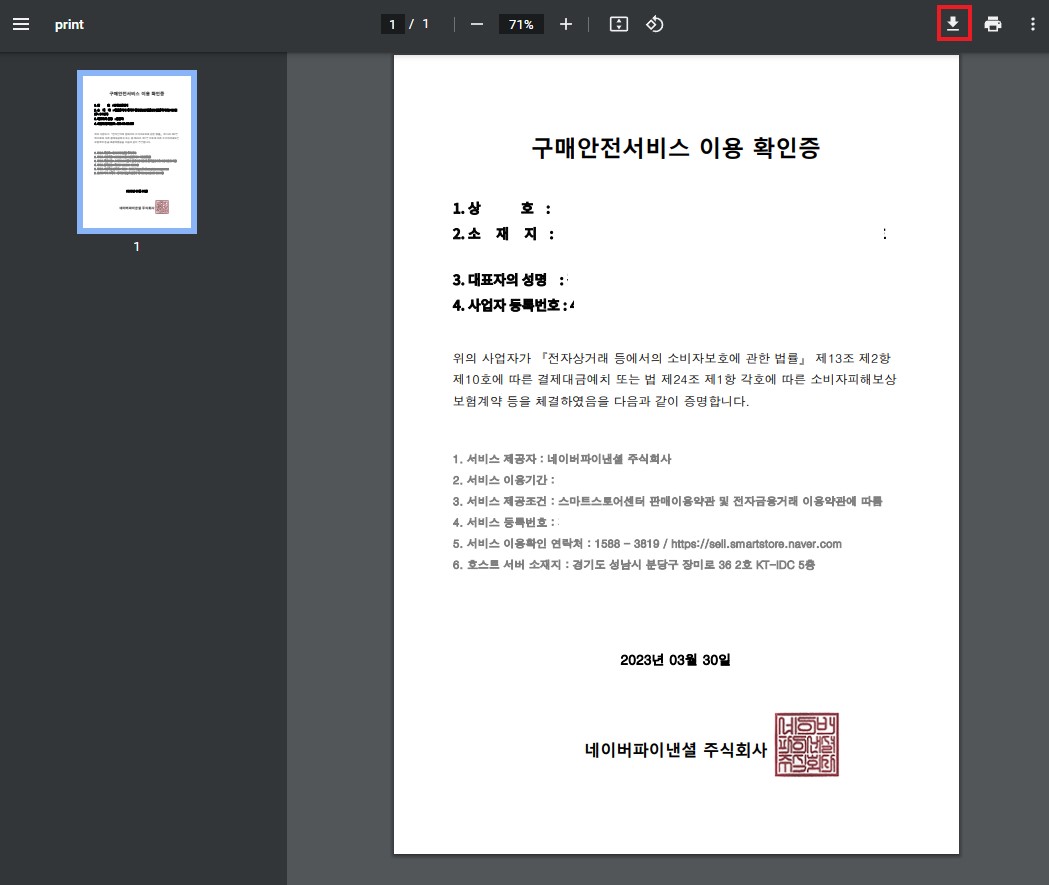The width and height of the screenshot is (1049, 885).
Task: Click the https://sell.smartstore.naver.com URL text
Action: pyautogui.click(x=756, y=544)
